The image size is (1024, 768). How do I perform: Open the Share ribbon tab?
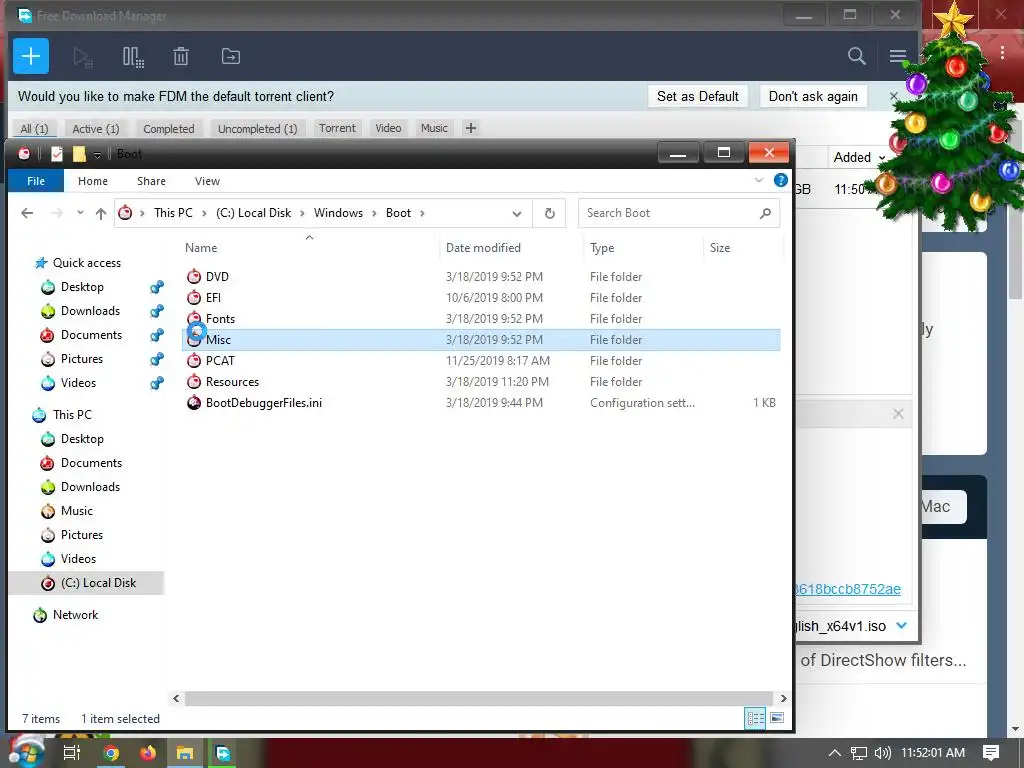[151, 181]
